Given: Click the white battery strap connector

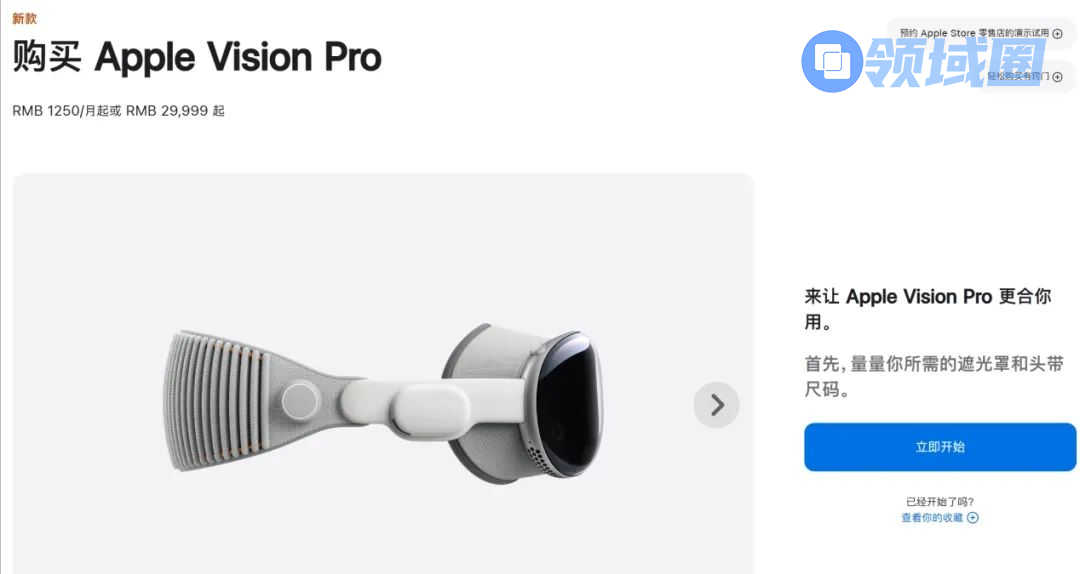Looking at the screenshot, I should pyautogui.click(x=427, y=409).
